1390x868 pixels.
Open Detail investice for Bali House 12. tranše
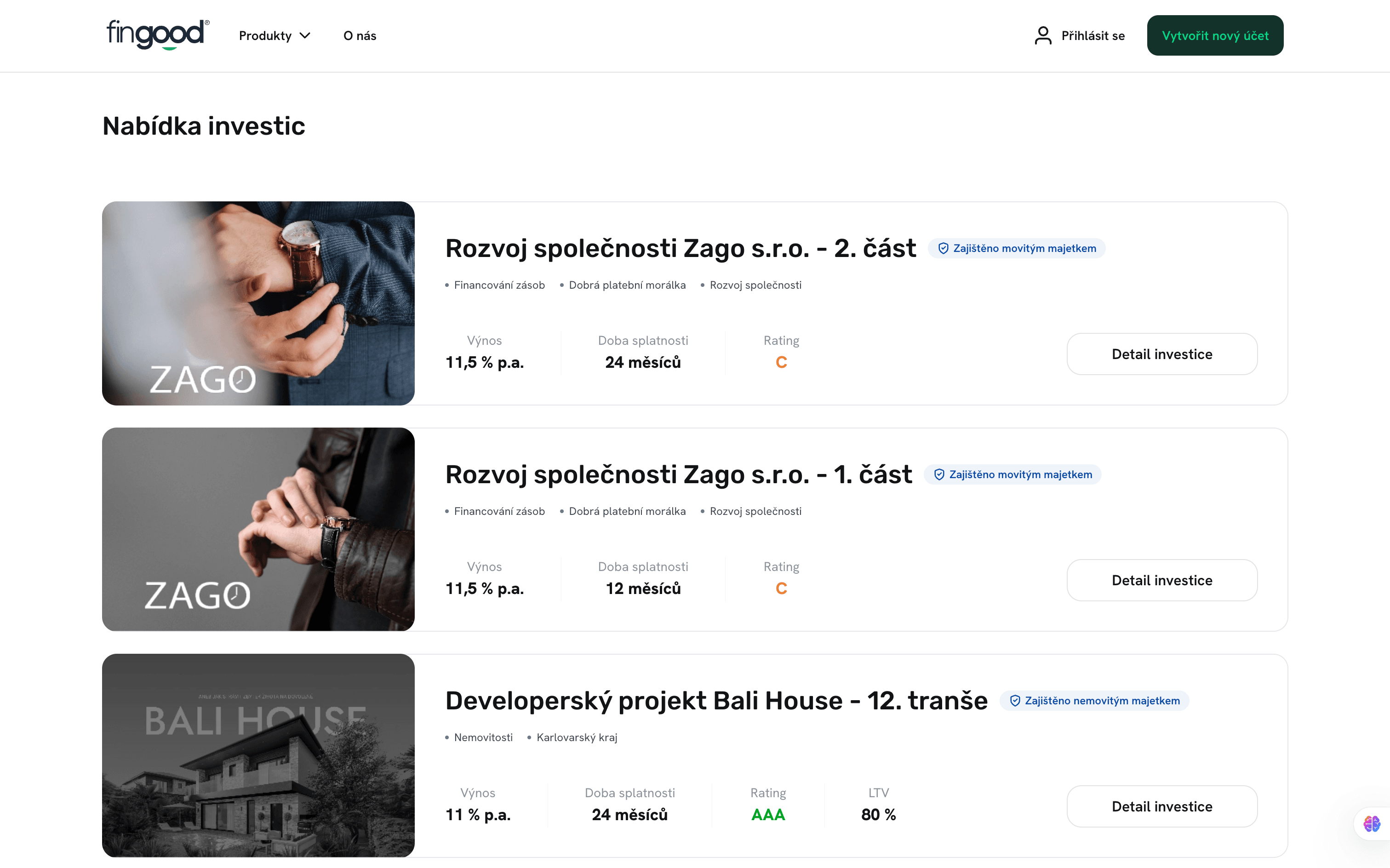click(1161, 806)
